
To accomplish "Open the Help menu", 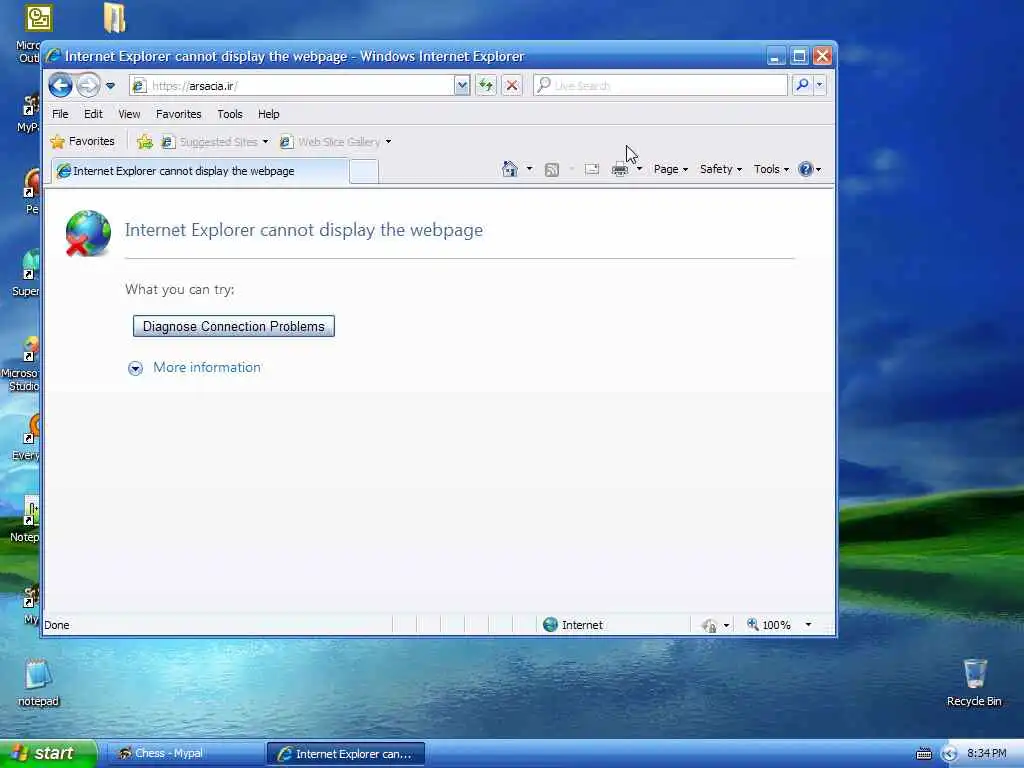I will (268, 114).
